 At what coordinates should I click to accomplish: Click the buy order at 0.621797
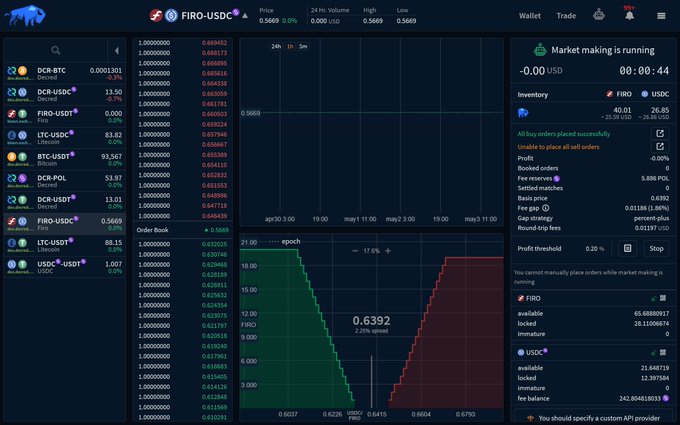point(182,325)
